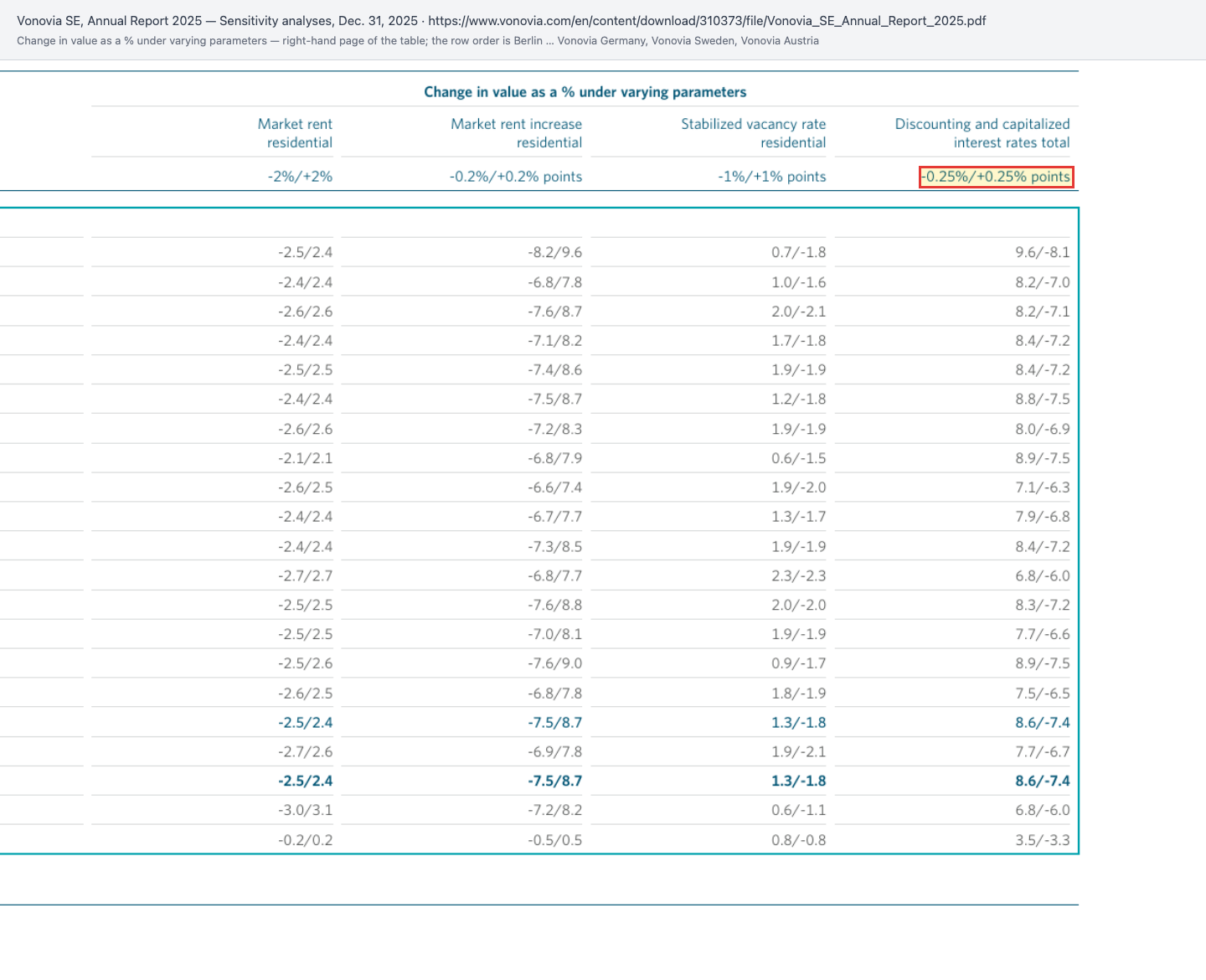Viewport: 1206px width, 980px height.
Task: Click the market rent value -2.1/2.1
Action: pyautogui.click(x=306, y=458)
